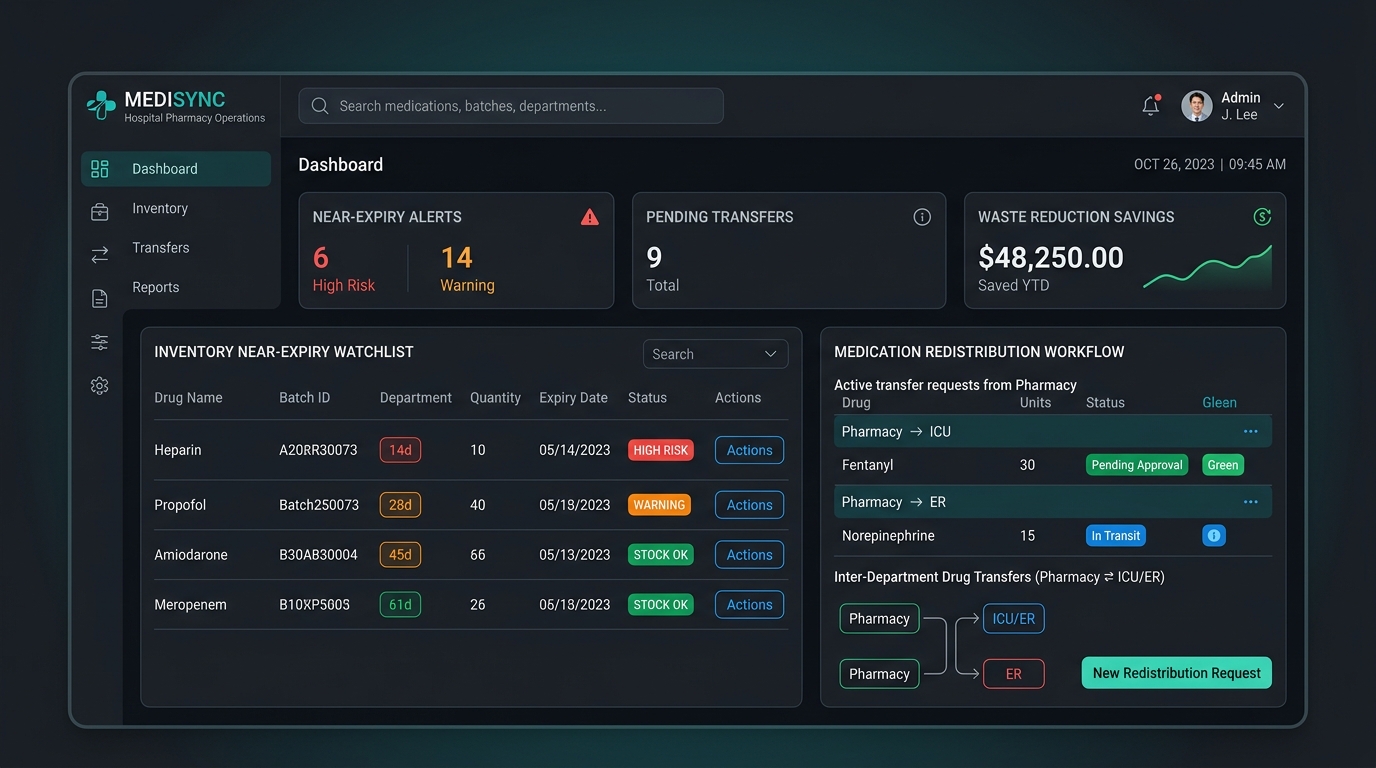Open more options for Pharmacy → ER
The width and height of the screenshot is (1376, 768).
coord(1250,502)
